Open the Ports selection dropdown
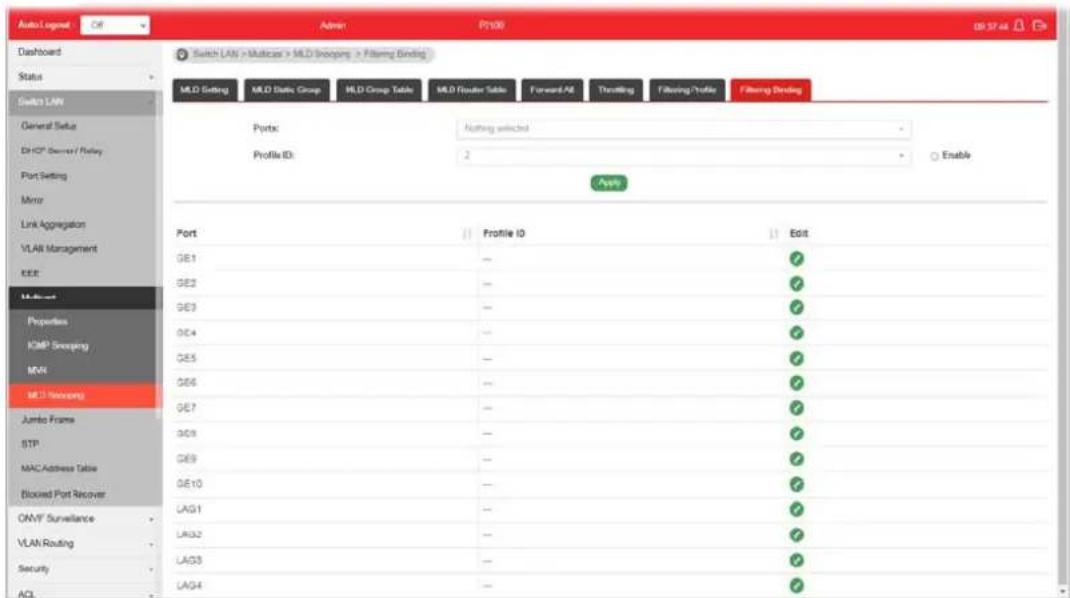 pyautogui.click(x=683, y=128)
